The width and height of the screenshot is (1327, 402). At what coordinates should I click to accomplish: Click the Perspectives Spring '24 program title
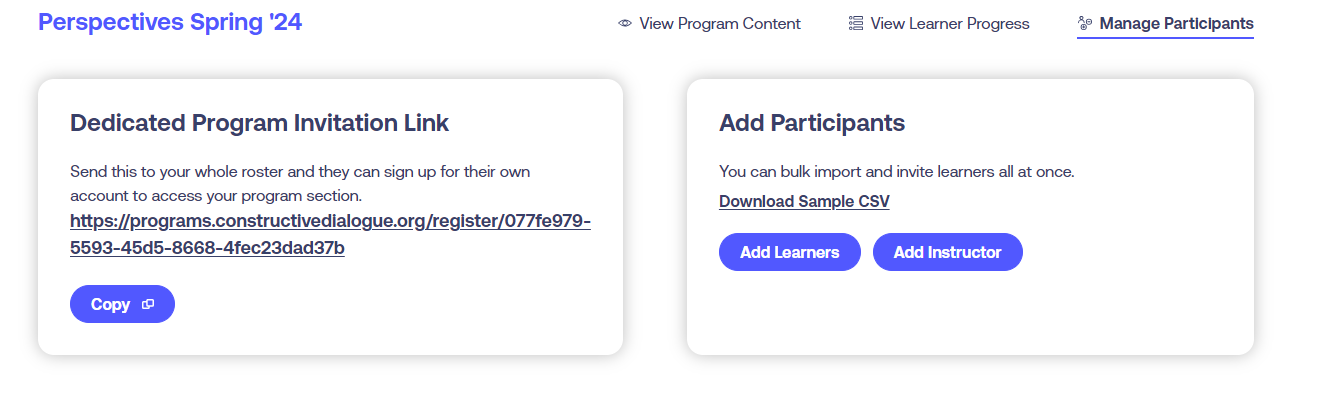pyautogui.click(x=170, y=22)
